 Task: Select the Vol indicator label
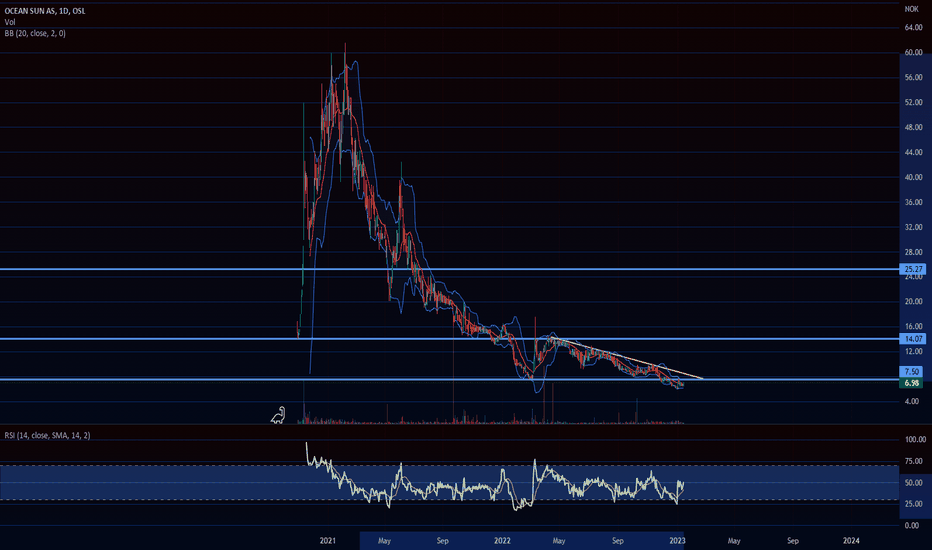(x=10, y=22)
